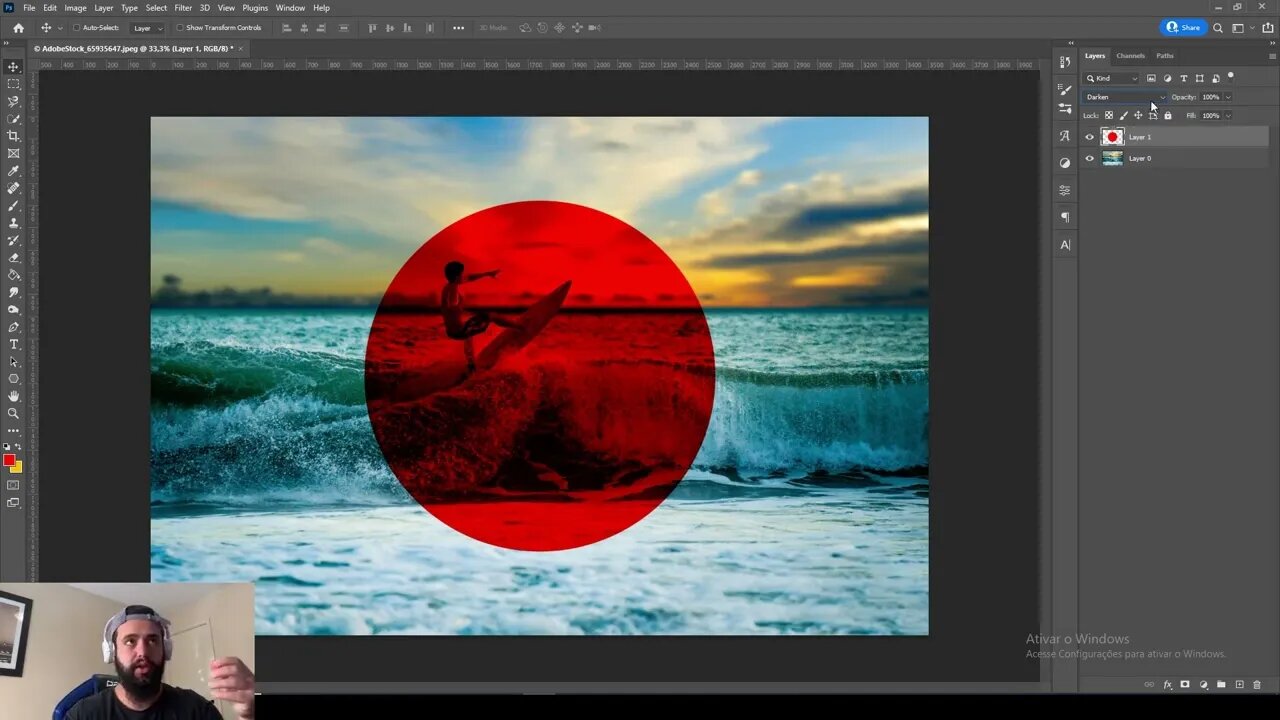
Task: Open the Kind filter dropdown
Action: (x=1113, y=78)
